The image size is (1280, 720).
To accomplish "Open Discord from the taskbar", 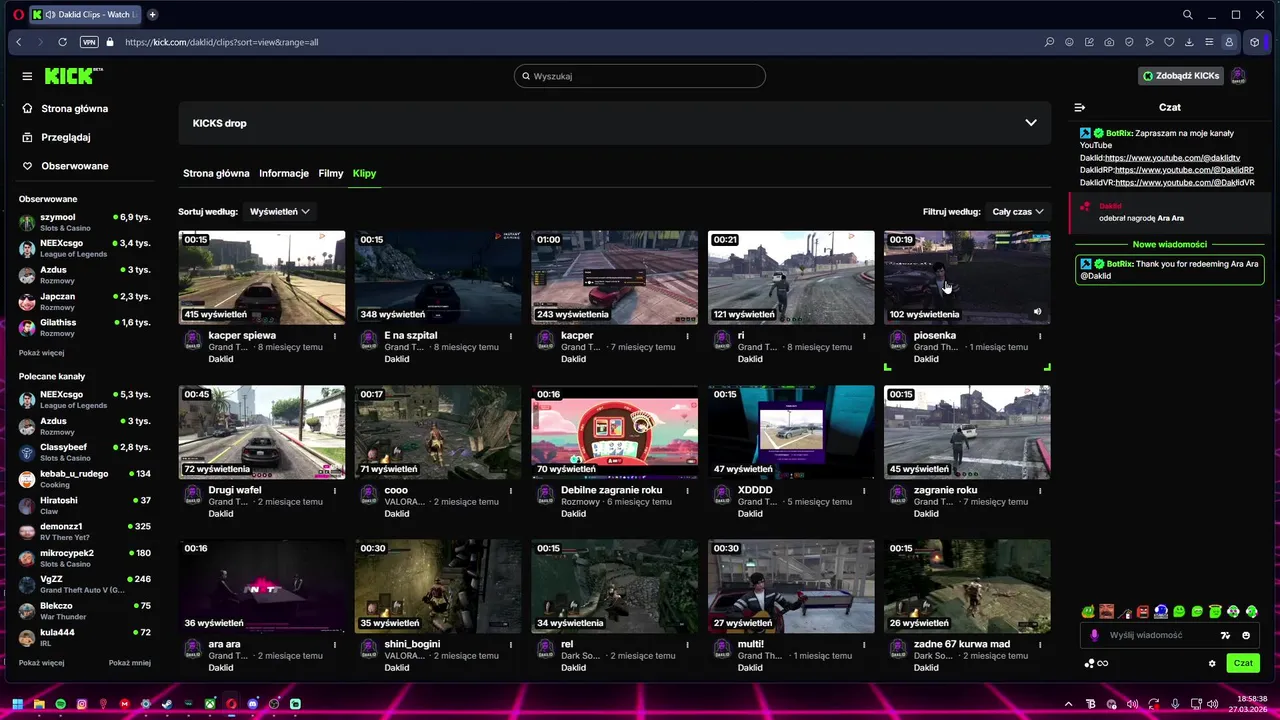I will pos(252,704).
